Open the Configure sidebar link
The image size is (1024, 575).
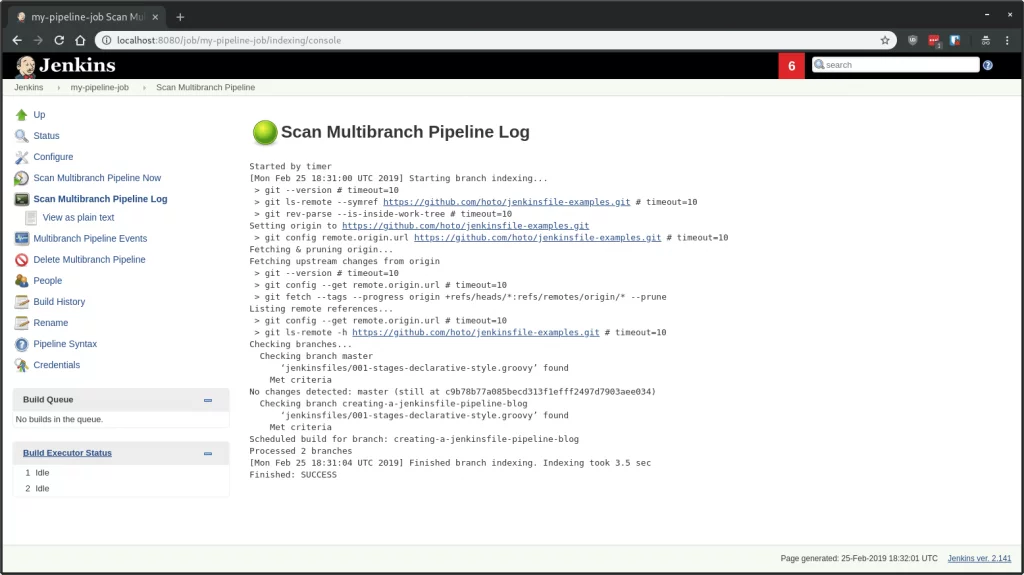point(54,157)
